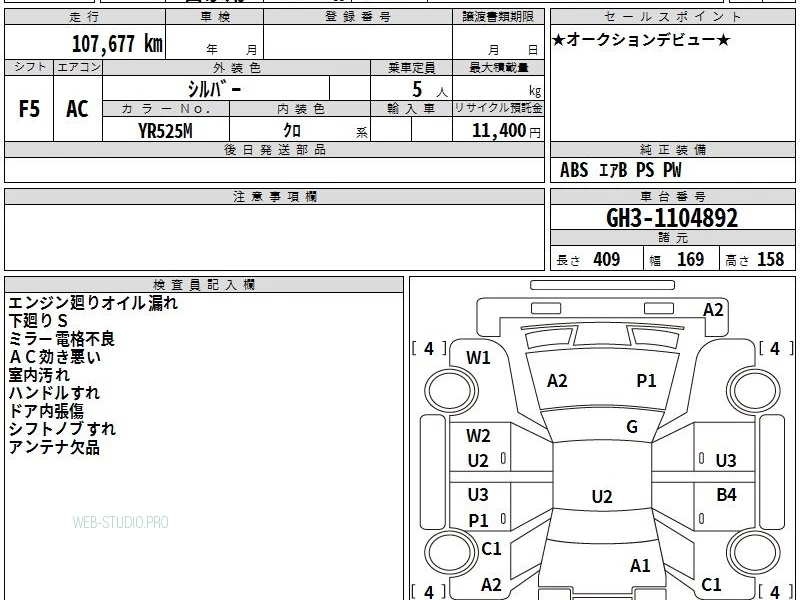The image size is (800, 600).
Task: Click the 登録番号 column header
Action: [x=358, y=17]
